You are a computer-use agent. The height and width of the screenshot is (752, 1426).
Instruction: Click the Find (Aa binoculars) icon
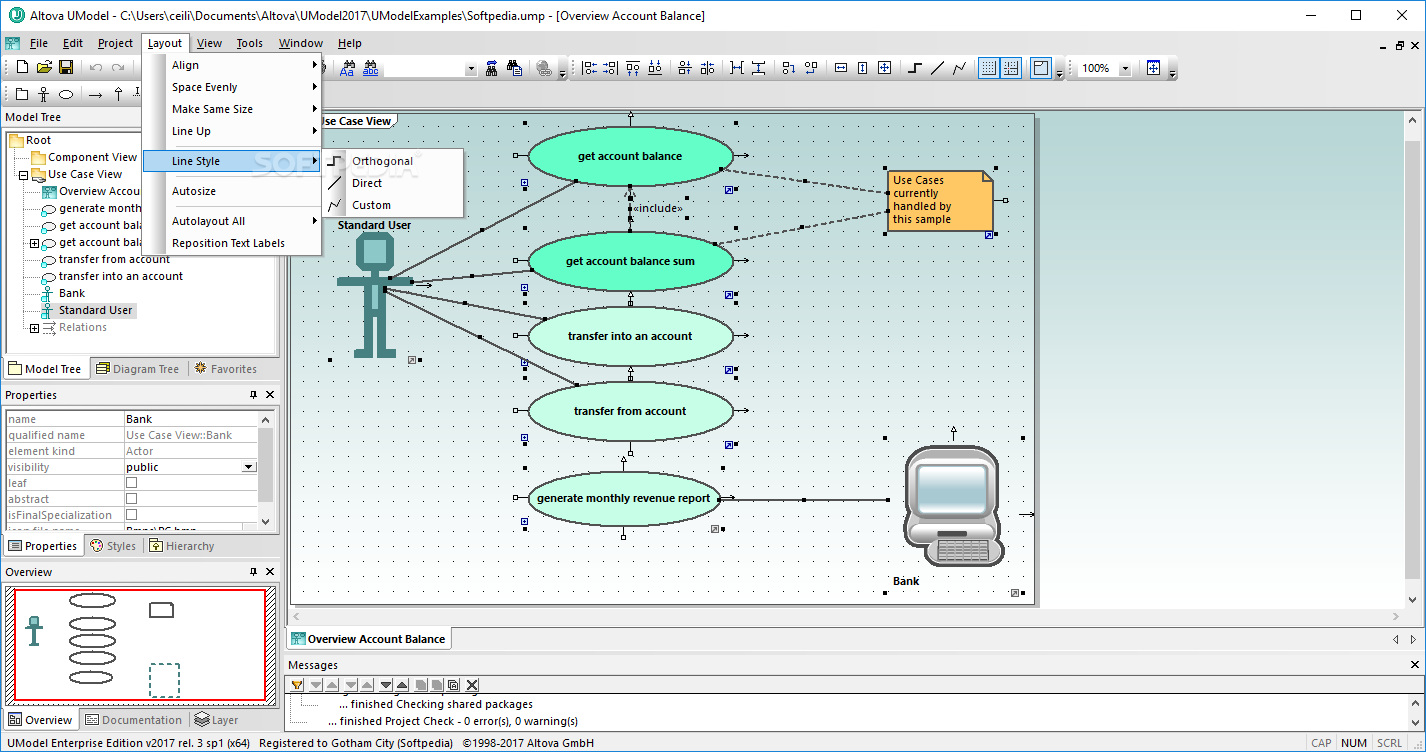pyautogui.click(x=348, y=68)
